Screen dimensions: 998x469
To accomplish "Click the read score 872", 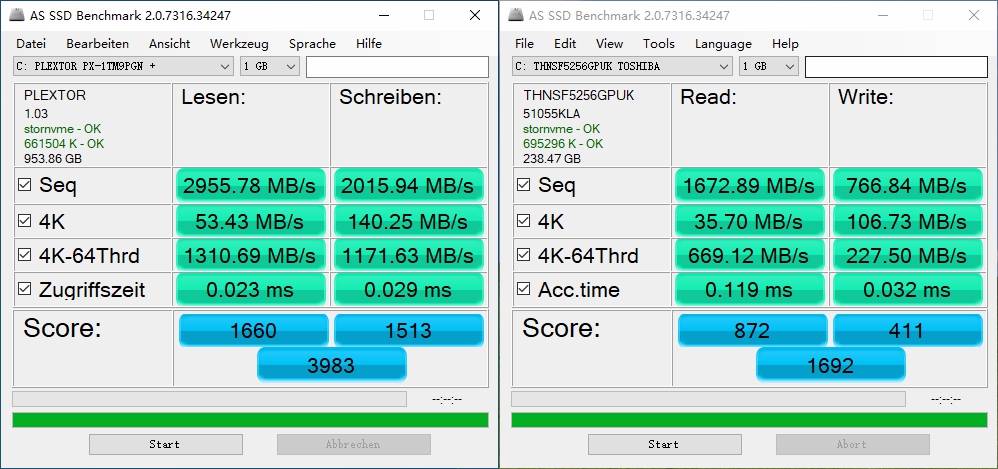I will [x=752, y=330].
